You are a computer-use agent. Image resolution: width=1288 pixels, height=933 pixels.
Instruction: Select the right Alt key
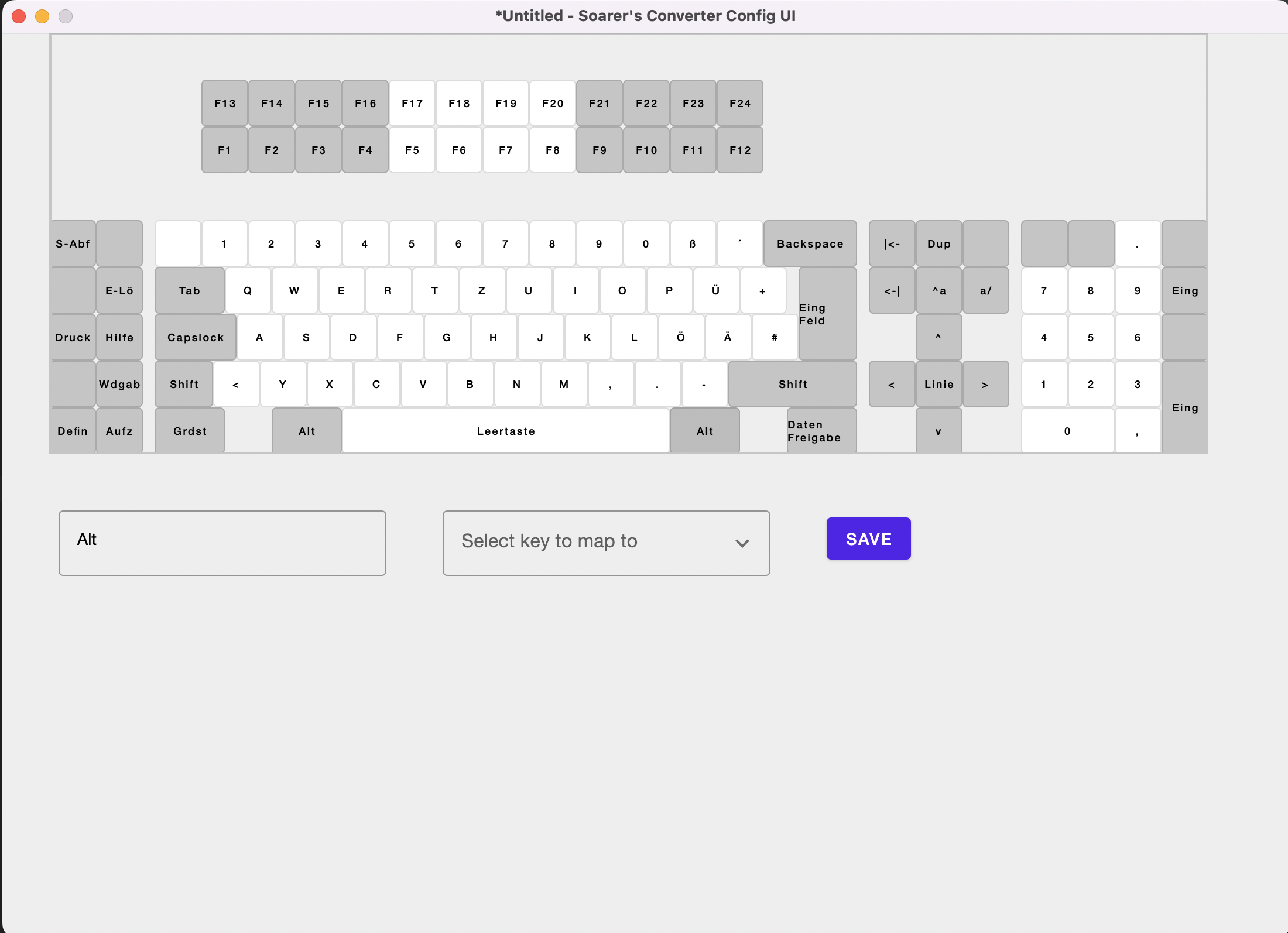pos(704,431)
